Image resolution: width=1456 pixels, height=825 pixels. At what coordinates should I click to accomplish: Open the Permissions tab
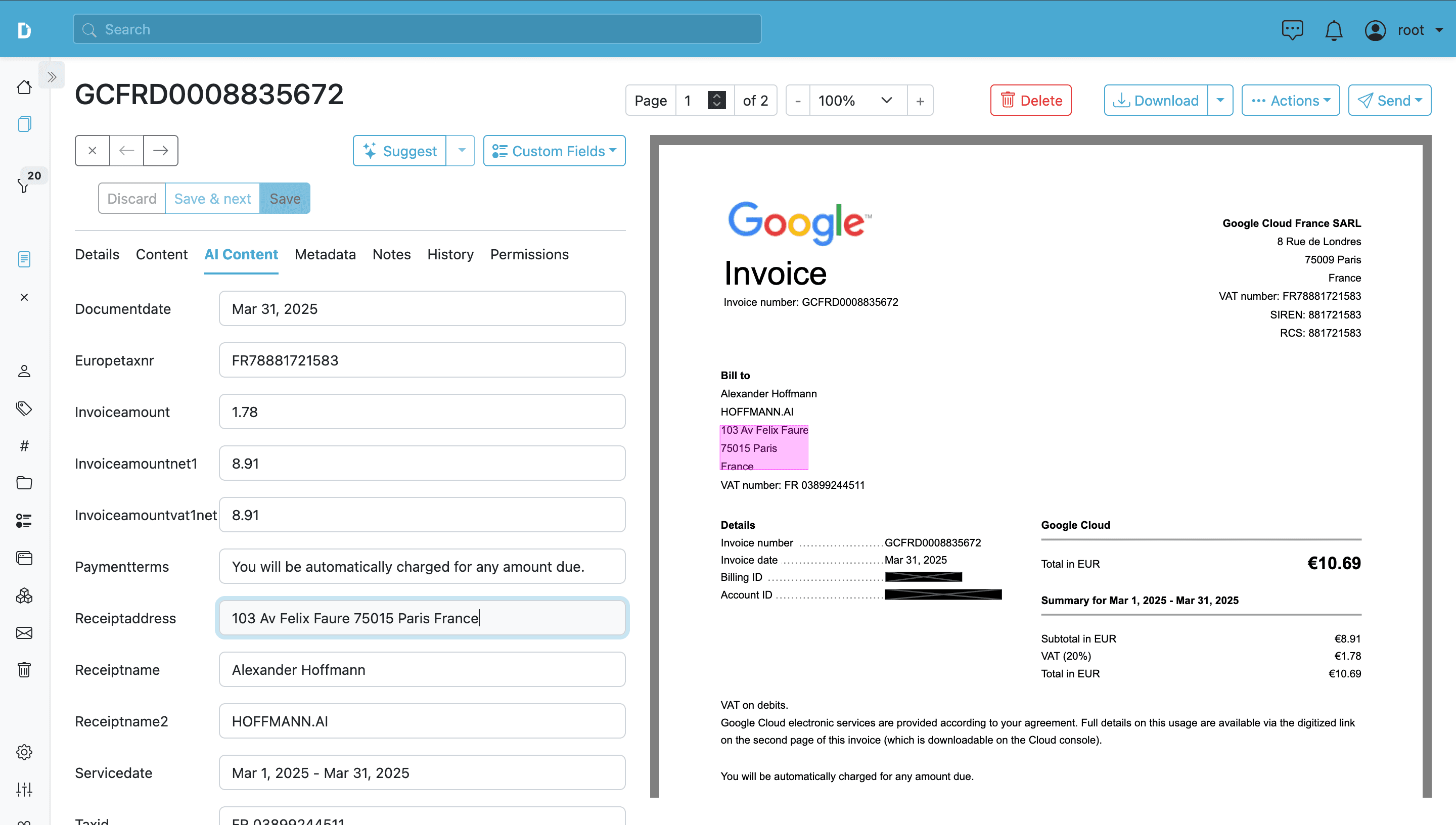(x=529, y=254)
